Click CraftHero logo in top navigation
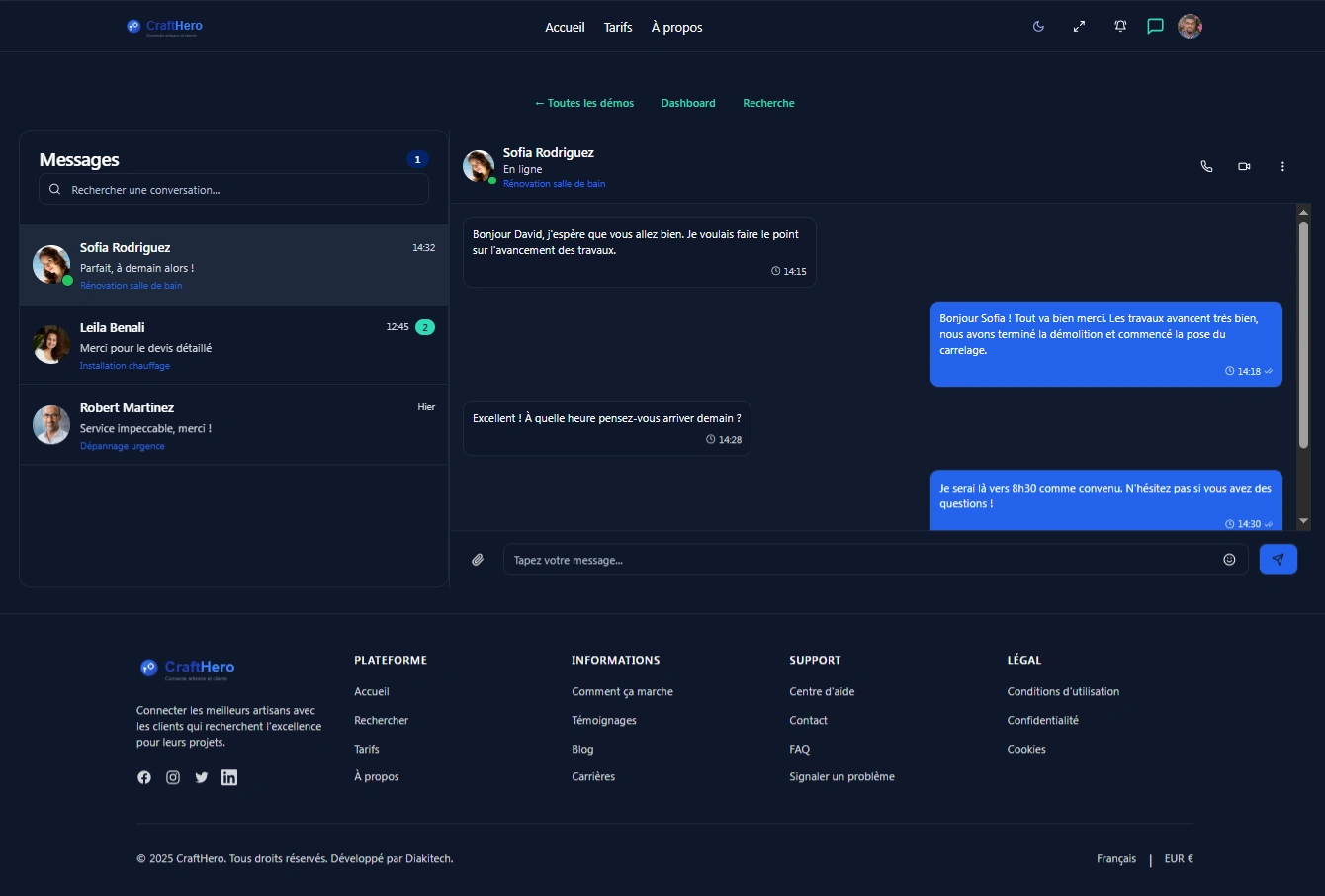The image size is (1325, 896). 165,27
